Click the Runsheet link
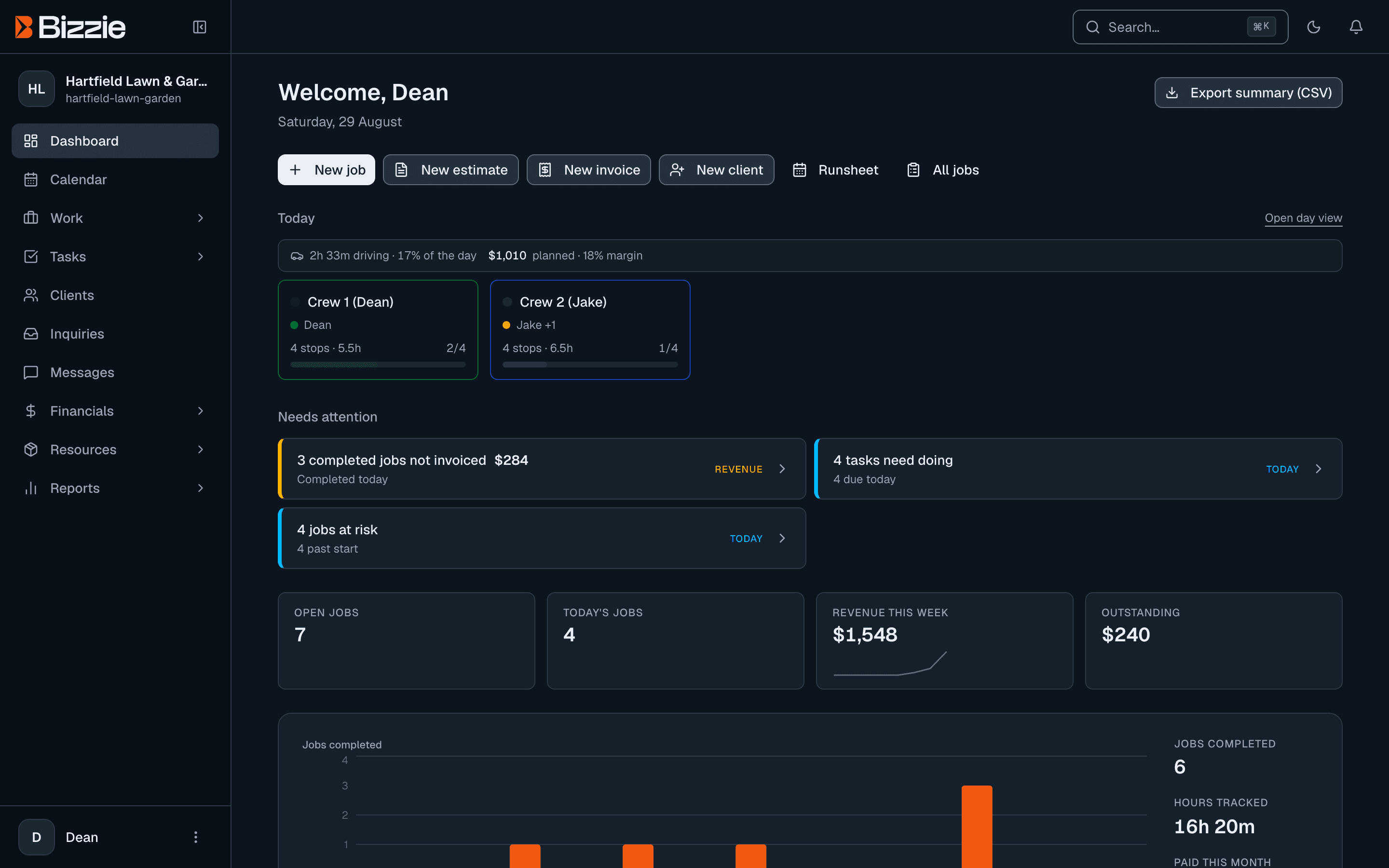1389x868 pixels. click(836, 170)
